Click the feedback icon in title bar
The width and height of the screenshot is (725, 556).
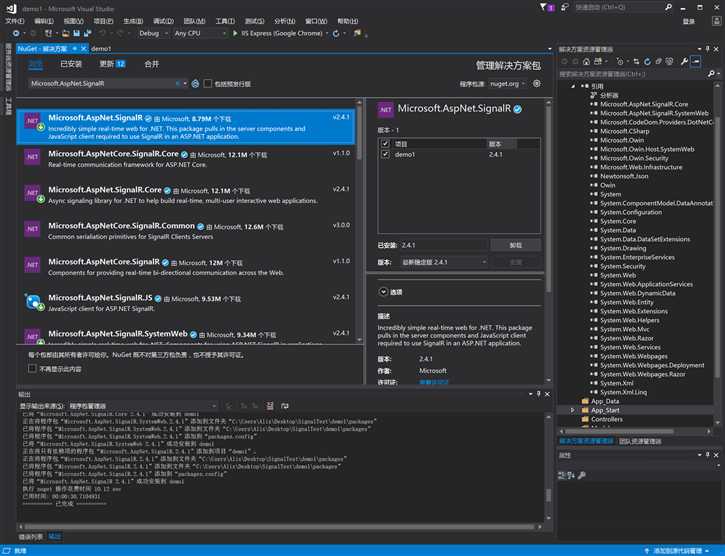pyautogui.click(x=564, y=7)
